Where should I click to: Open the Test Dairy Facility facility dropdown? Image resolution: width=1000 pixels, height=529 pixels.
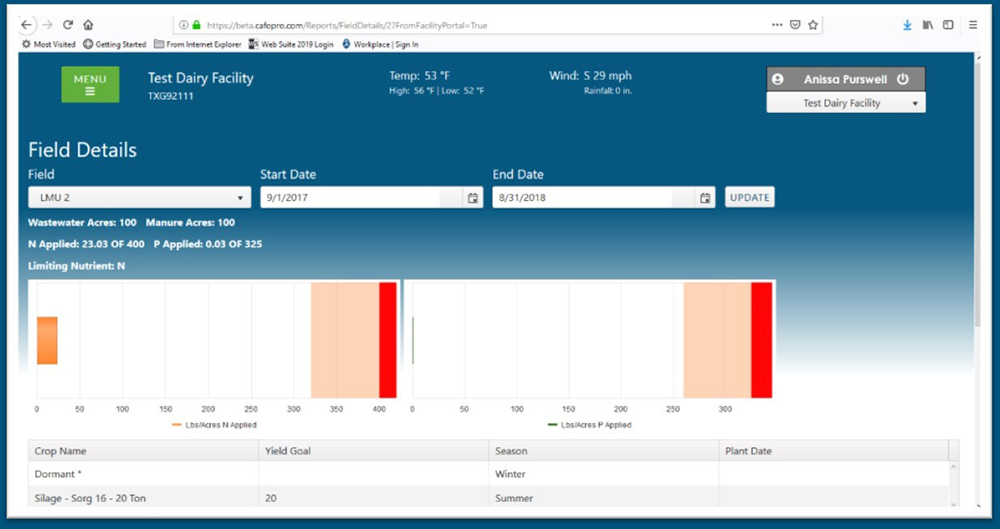(x=846, y=103)
